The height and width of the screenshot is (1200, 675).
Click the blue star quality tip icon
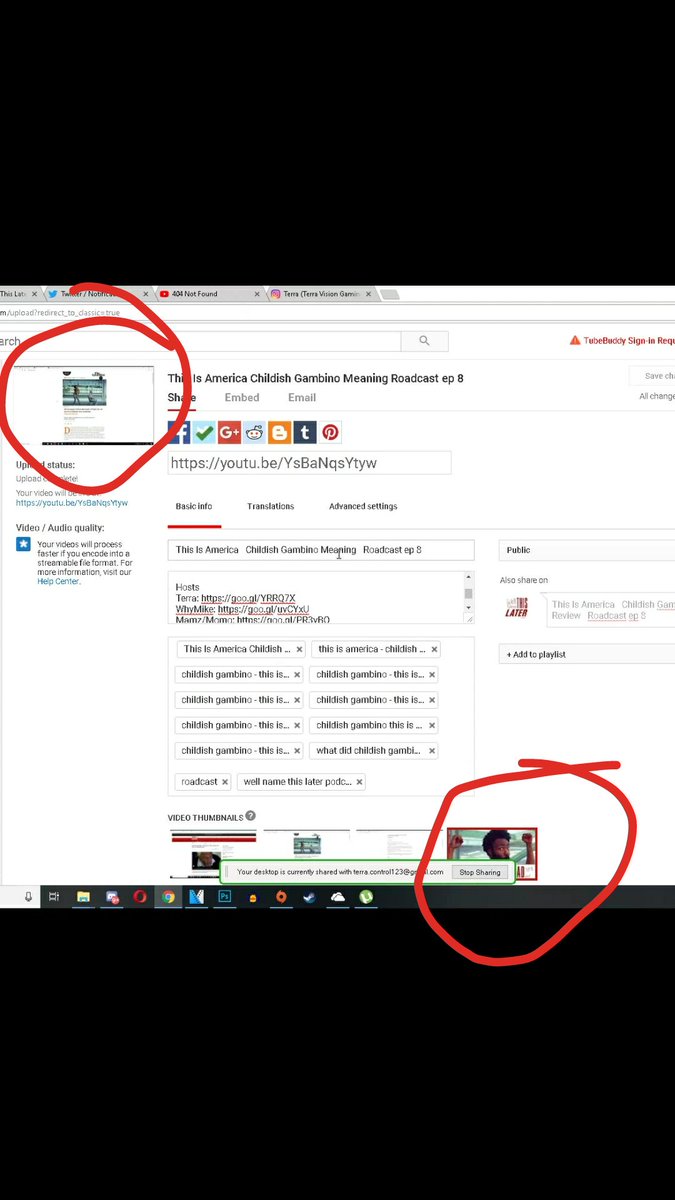coord(24,544)
